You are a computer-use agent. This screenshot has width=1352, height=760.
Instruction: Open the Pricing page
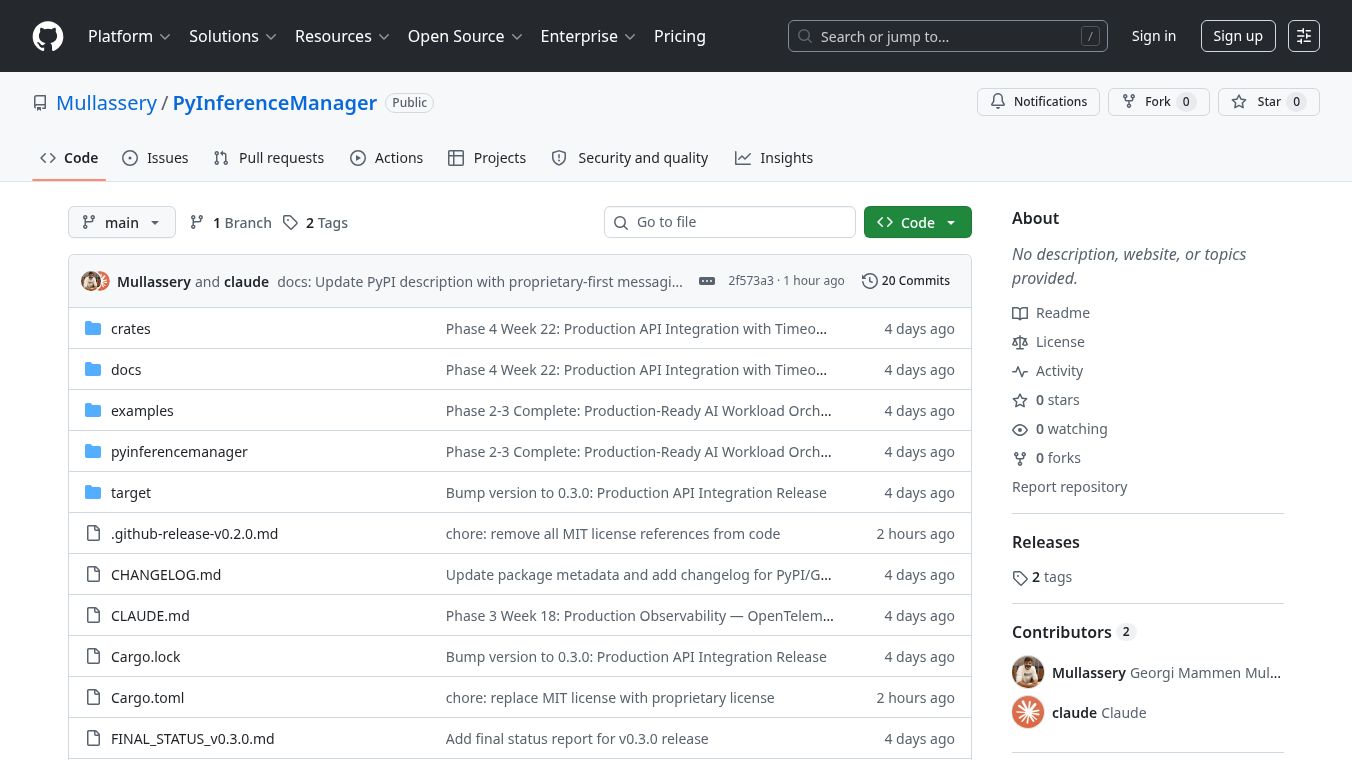coord(680,36)
